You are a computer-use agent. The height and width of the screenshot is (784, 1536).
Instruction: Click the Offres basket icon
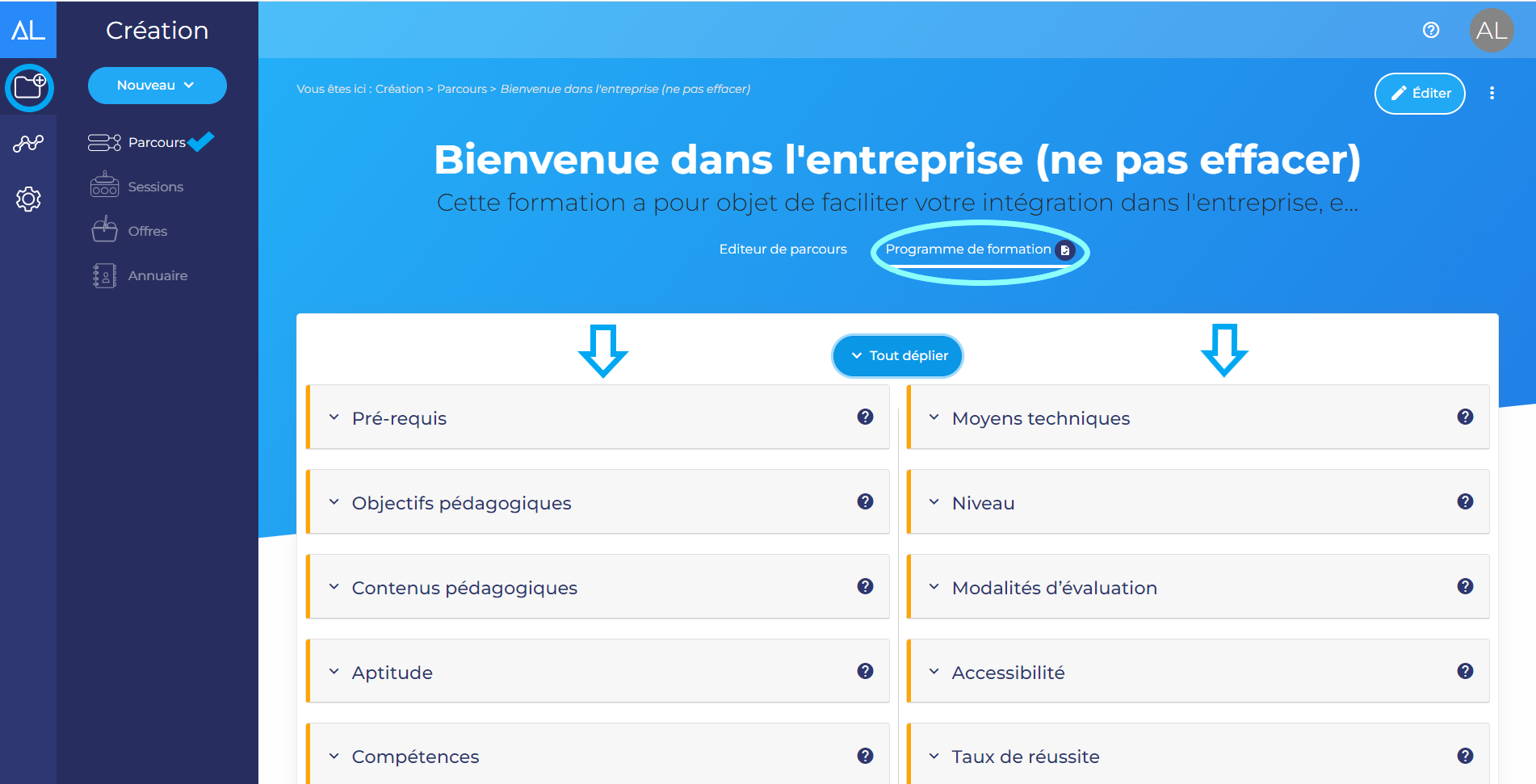pyautogui.click(x=103, y=229)
